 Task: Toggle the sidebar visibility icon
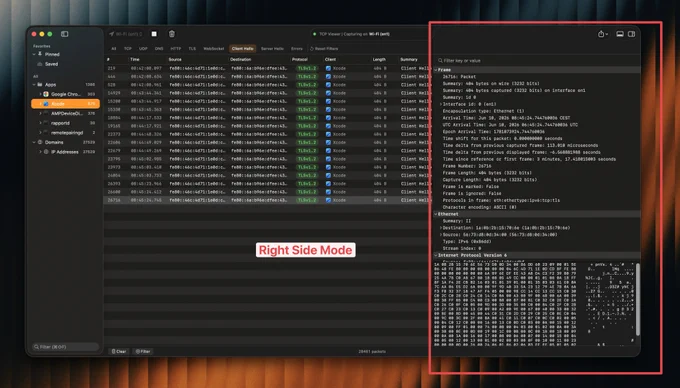point(65,34)
